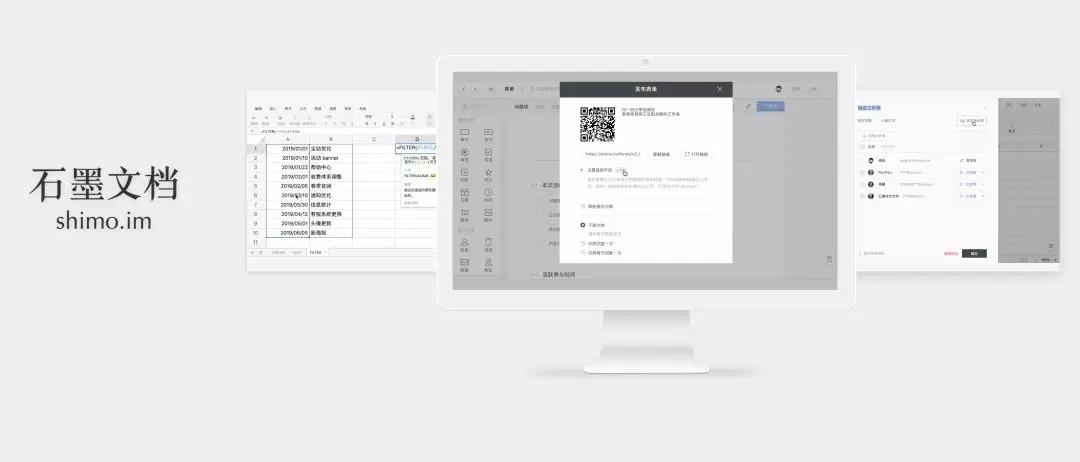The image size is (1080, 462).
Task: Click the row 11 header in spreadsheet
Action: [x=256, y=242]
